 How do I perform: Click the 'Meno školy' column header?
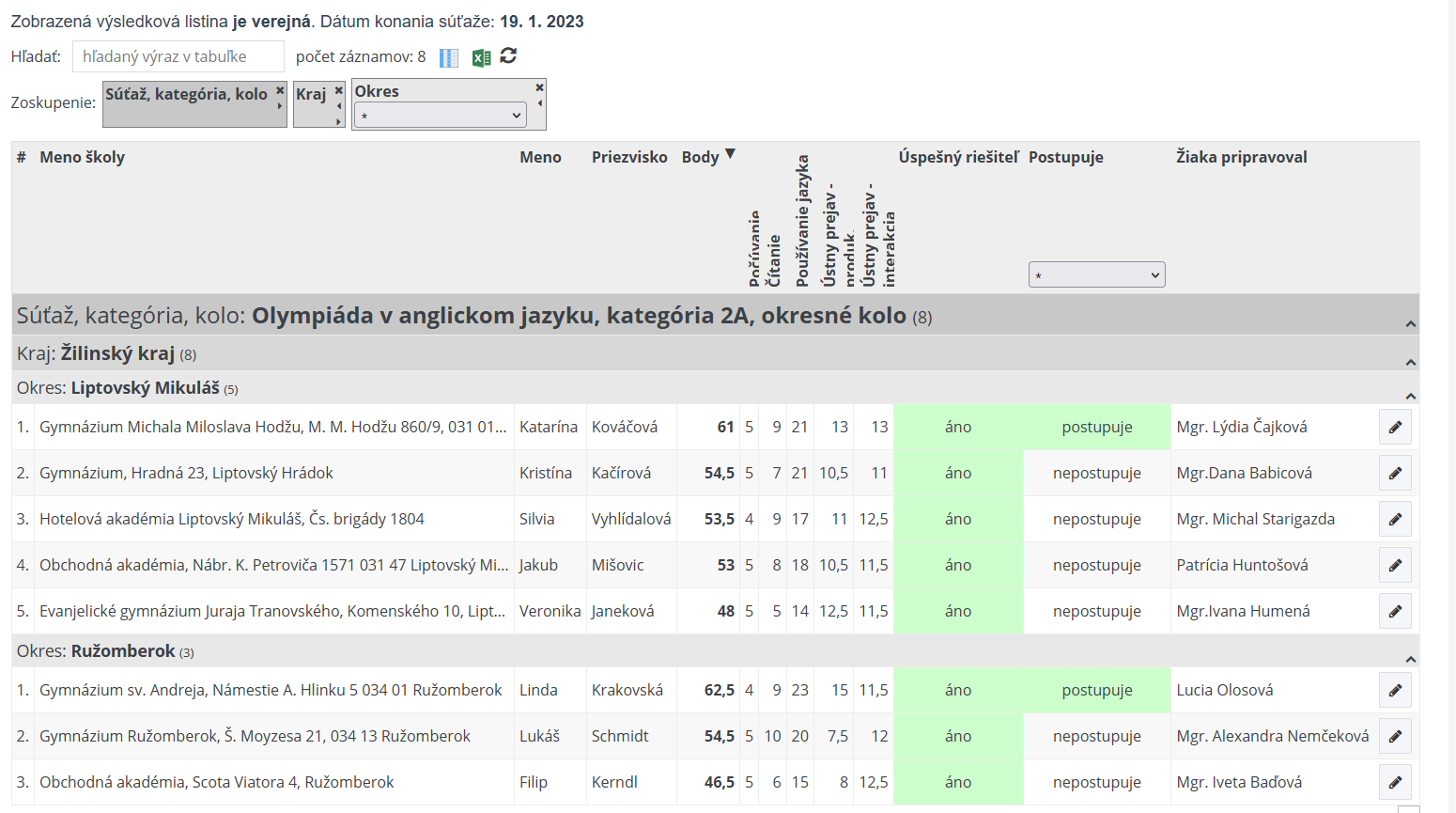click(82, 157)
